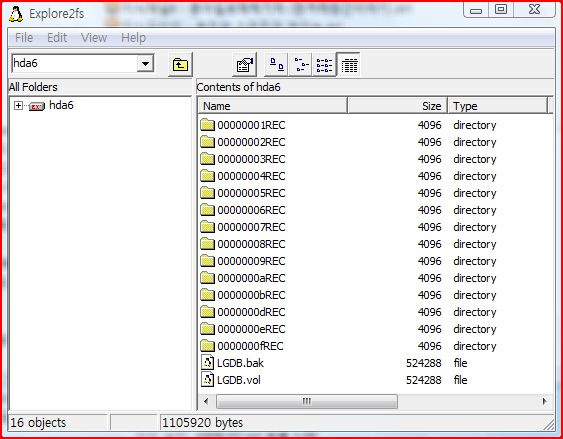563x439 pixels.
Task: Switch to List view
Action: point(324,65)
